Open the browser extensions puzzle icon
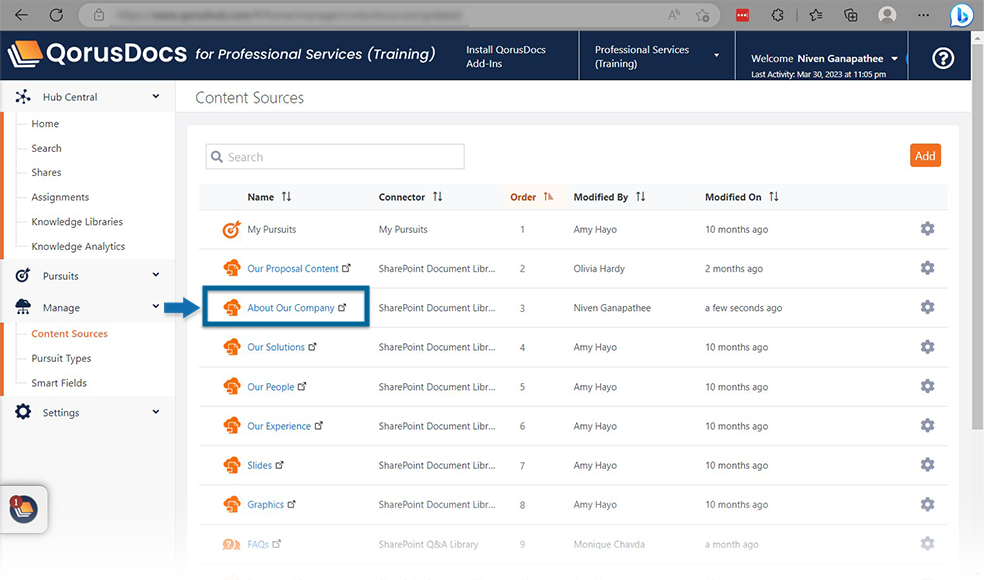This screenshot has height=580, width=984. pyautogui.click(x=778, y=15)
